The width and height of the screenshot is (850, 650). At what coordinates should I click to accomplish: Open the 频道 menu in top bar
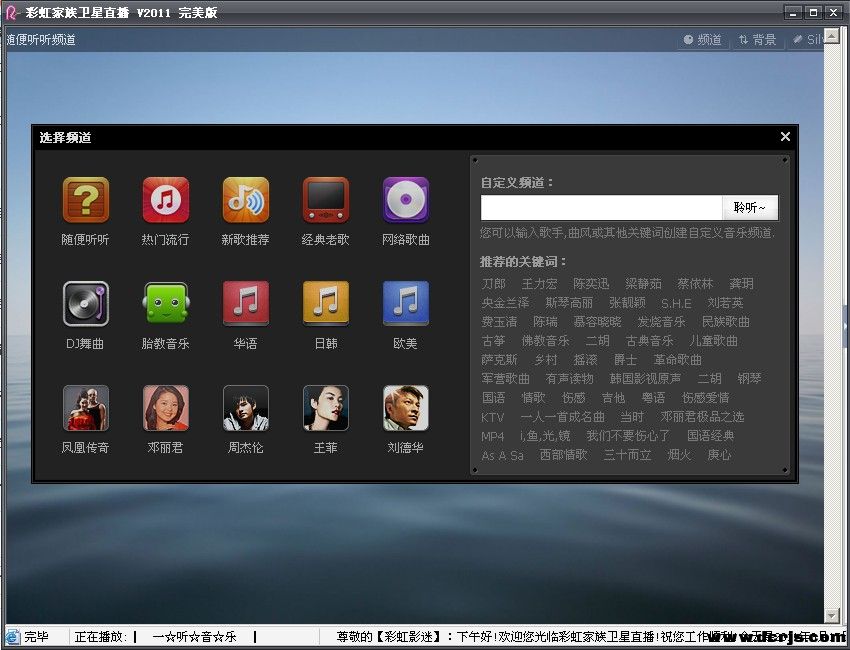(x=702, y=40)
